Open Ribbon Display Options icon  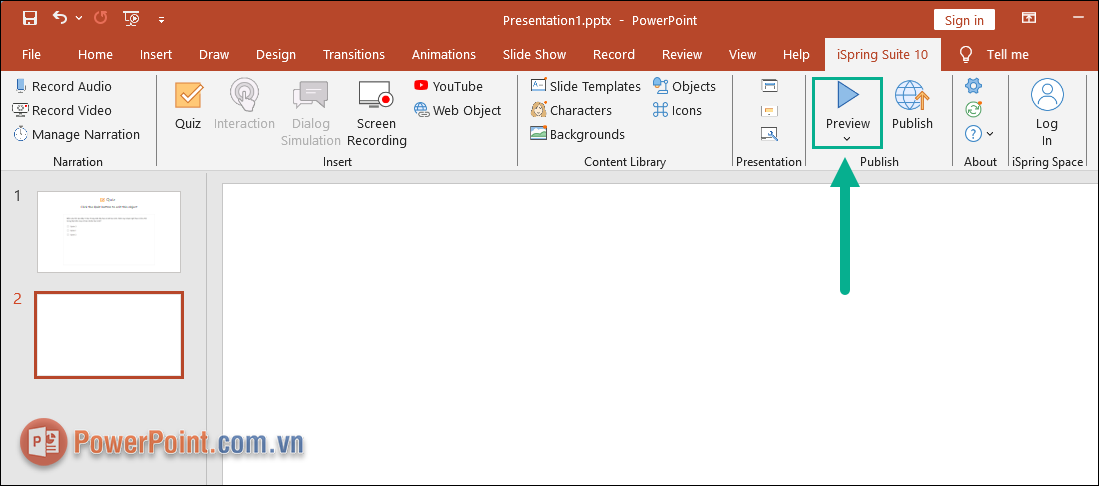click(1028, 18)
